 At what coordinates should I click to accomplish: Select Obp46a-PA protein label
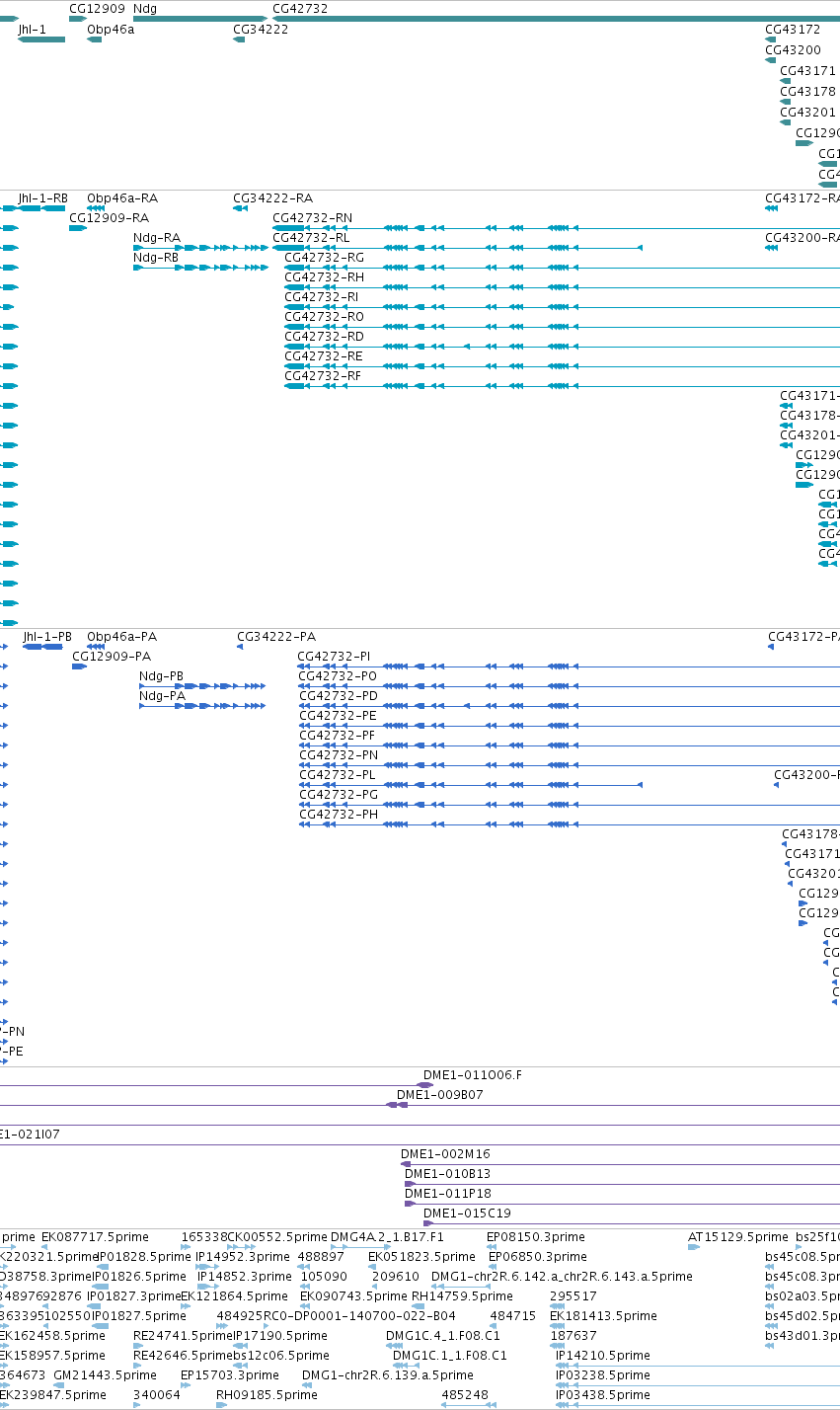[122, 637]
